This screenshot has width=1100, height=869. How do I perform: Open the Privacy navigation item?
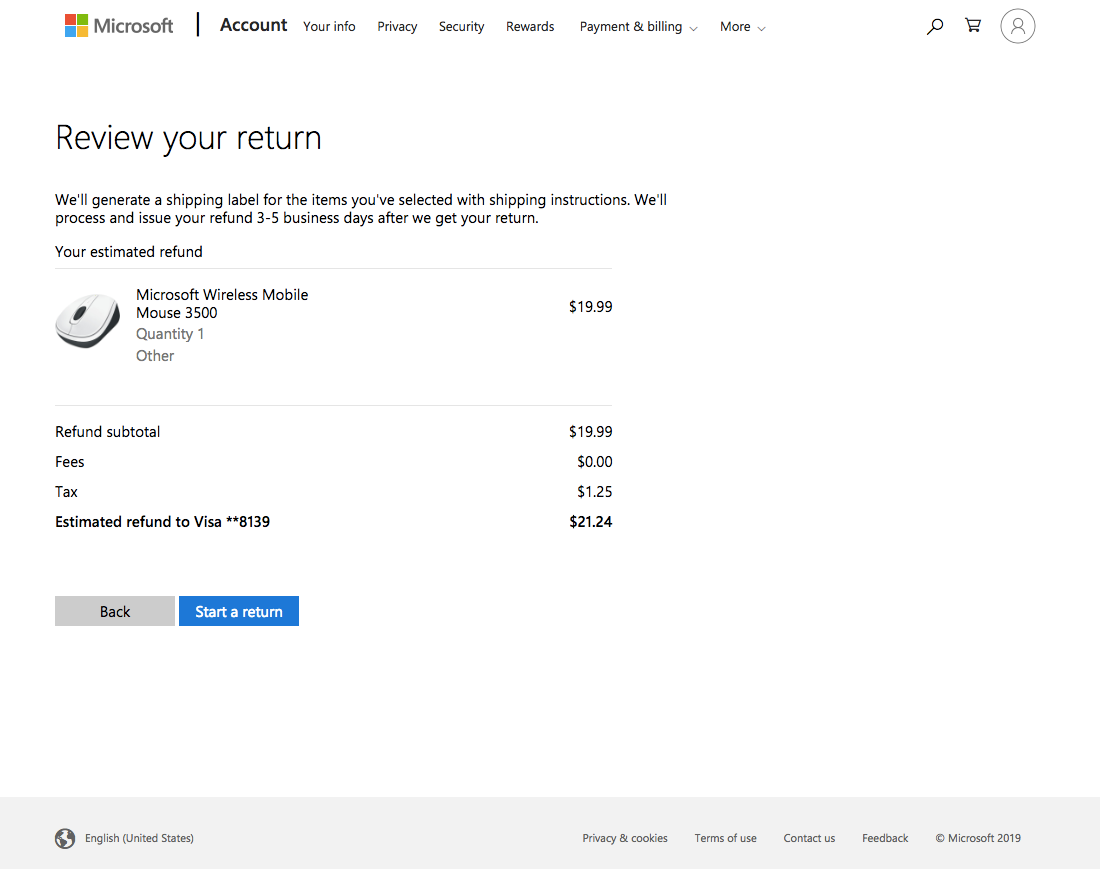(x=397, y=27)
